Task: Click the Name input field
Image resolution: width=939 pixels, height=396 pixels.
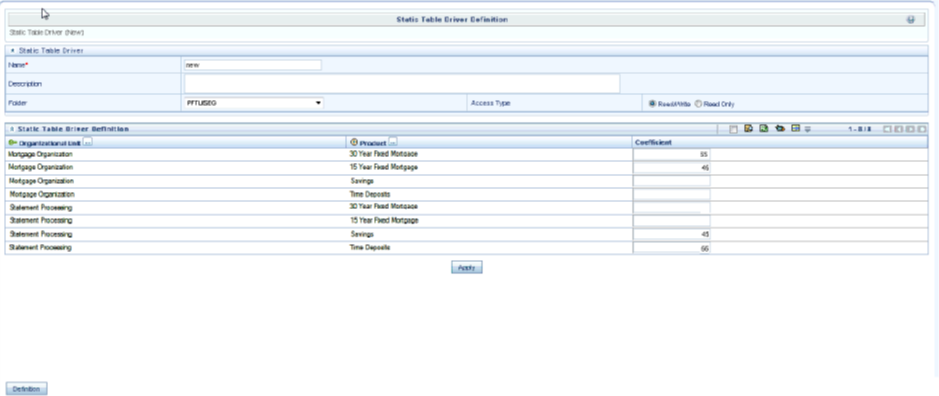Action: pyautogui.click(x=253, y=65)
